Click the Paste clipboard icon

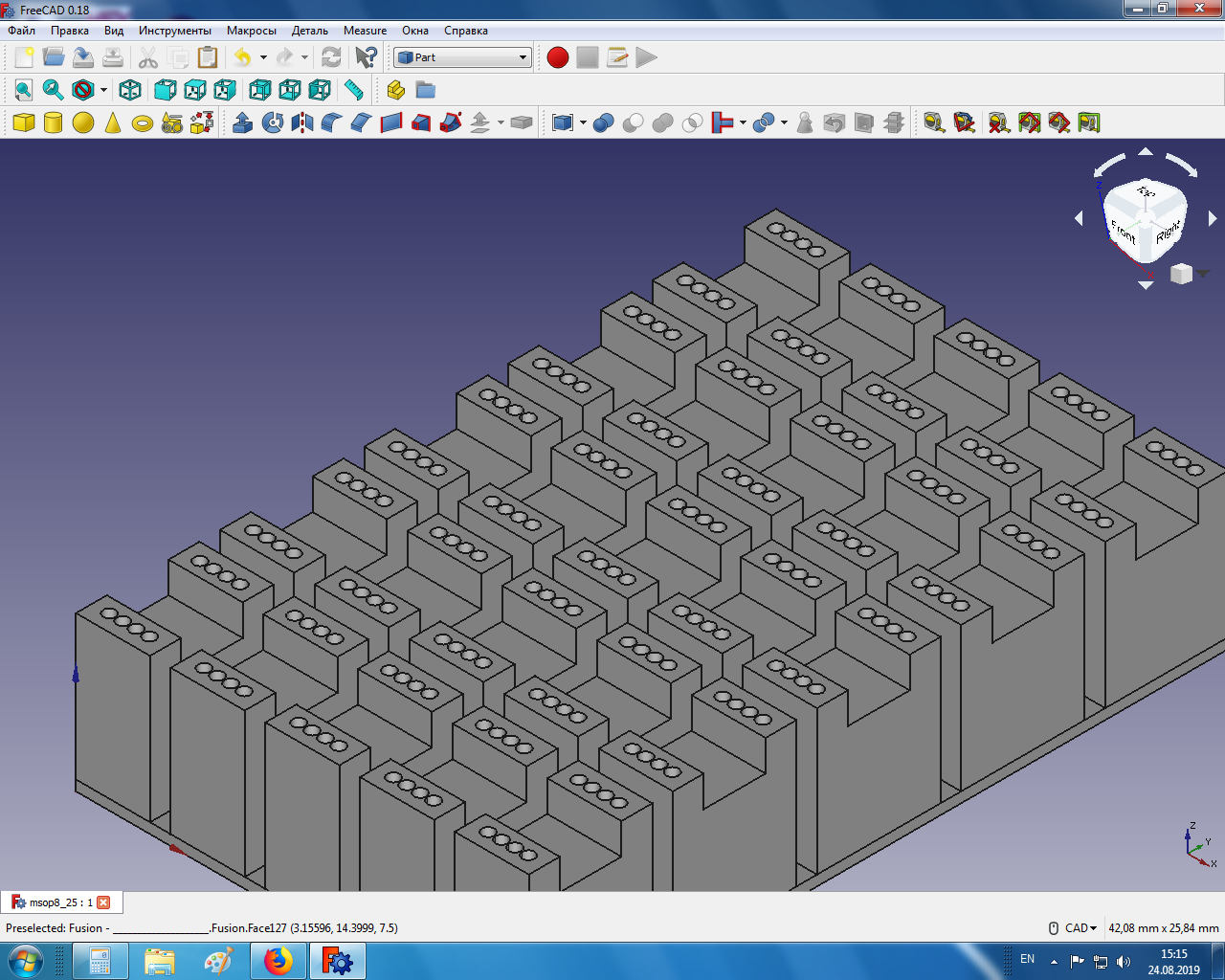point(208,57)
